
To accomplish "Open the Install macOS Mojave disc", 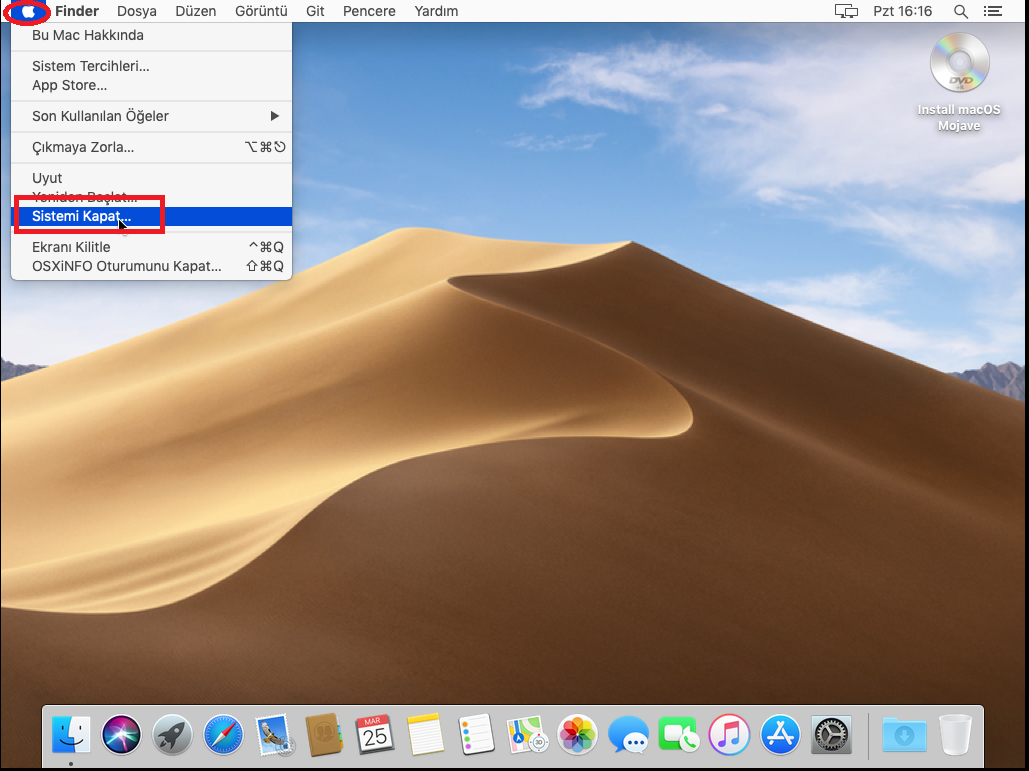I will [959, 65].
